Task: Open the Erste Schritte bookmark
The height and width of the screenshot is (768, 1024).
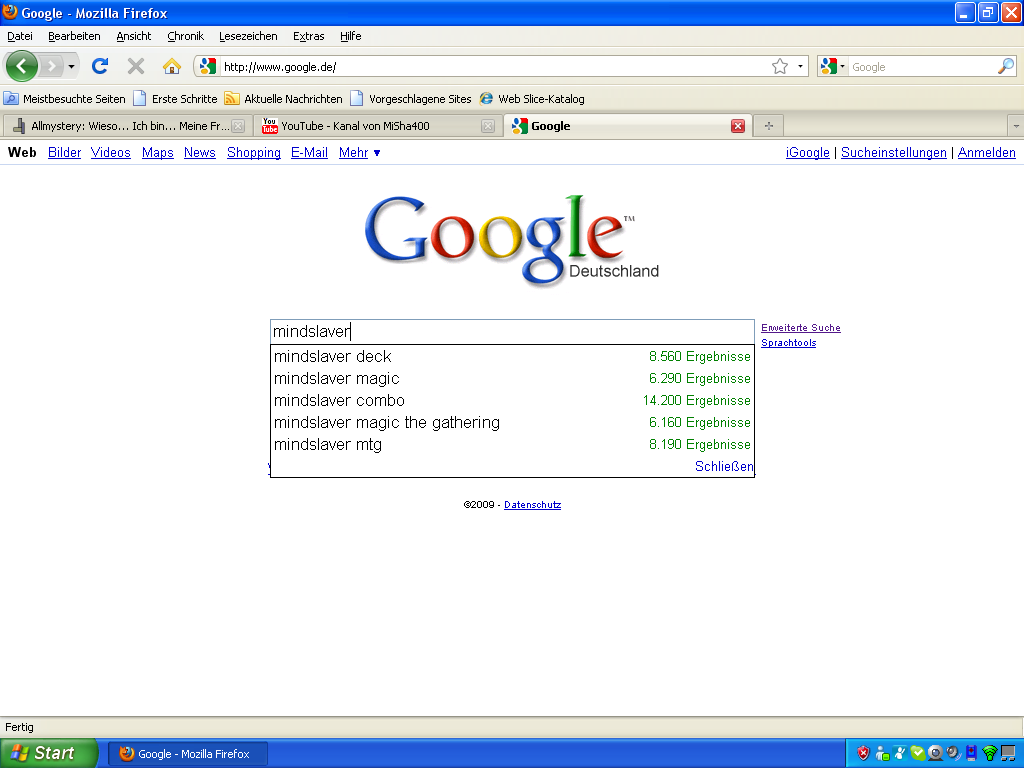Action: pyautogui.click(x=175, y=99)
